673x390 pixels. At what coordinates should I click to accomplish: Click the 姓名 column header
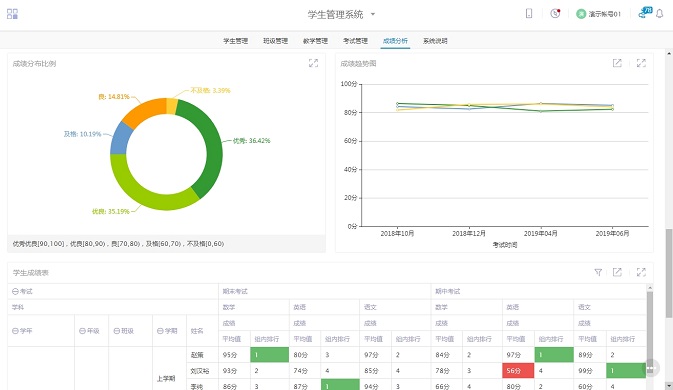[203, 331]
